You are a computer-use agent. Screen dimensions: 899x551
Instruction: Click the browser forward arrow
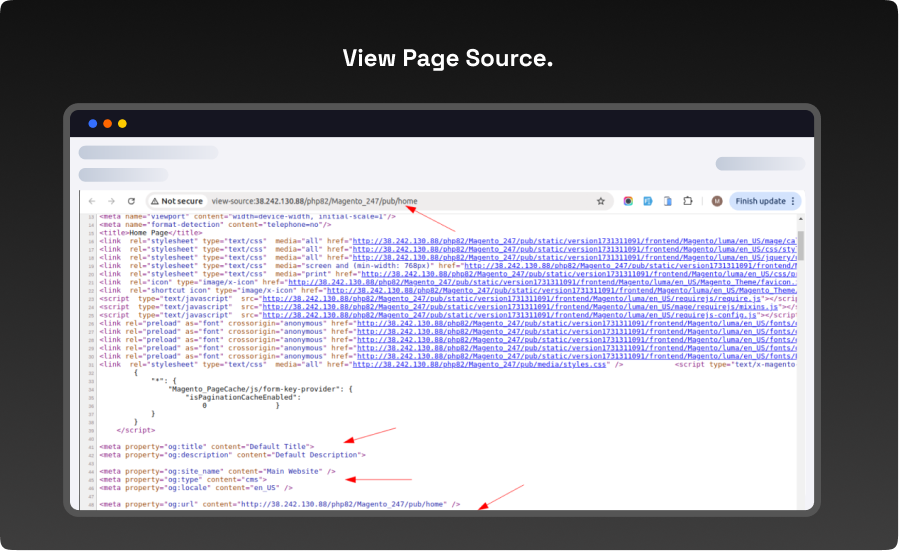[x=112, y=201]
